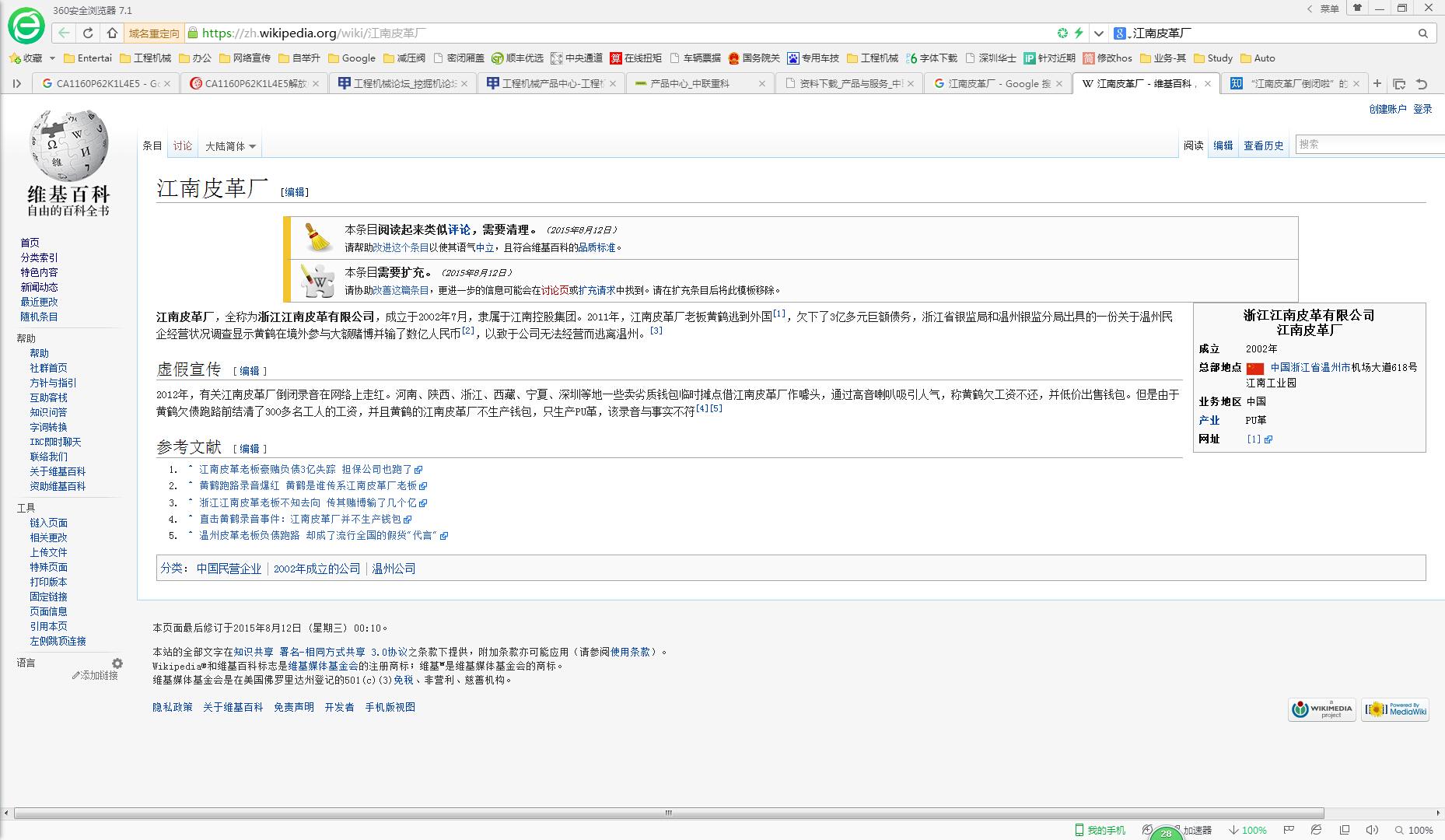The image size is (1445, 840).
Task: Toggle page sound with the speaker icon
Action: point(1373,830)
